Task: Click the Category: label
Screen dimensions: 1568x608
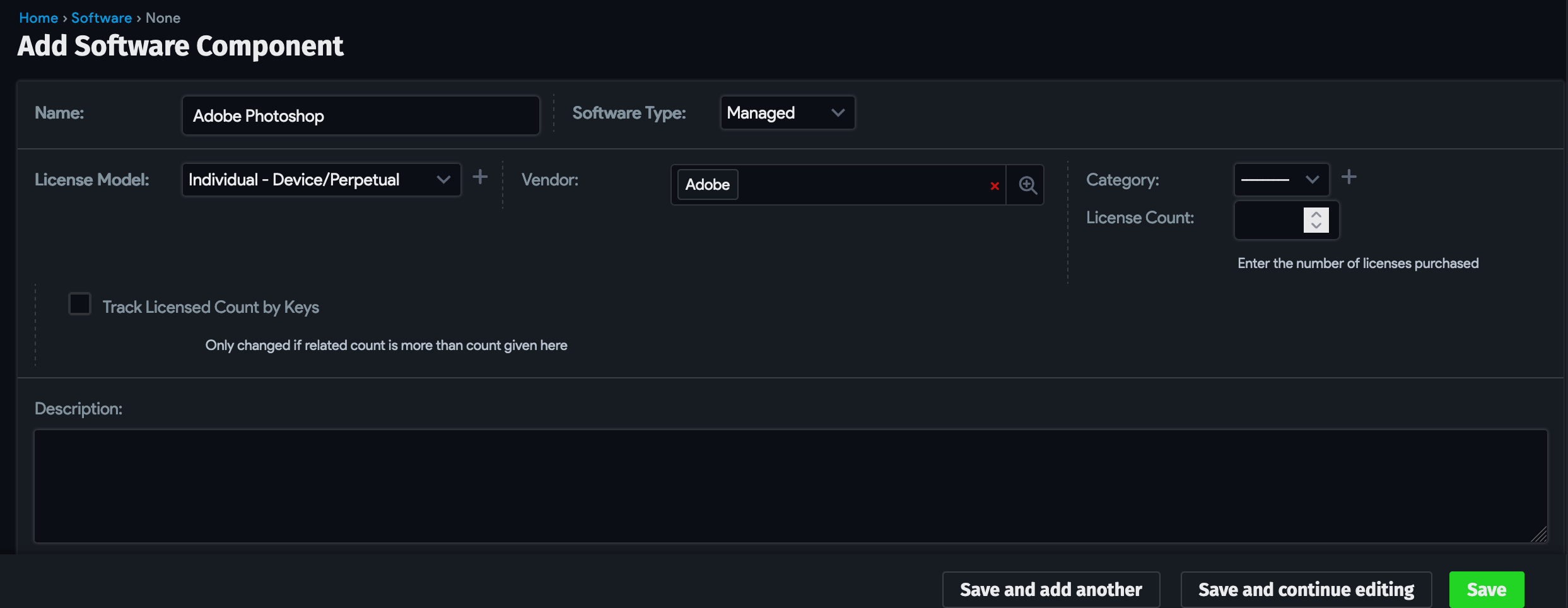Action: pyautogui.click(x=1123, y=180)
